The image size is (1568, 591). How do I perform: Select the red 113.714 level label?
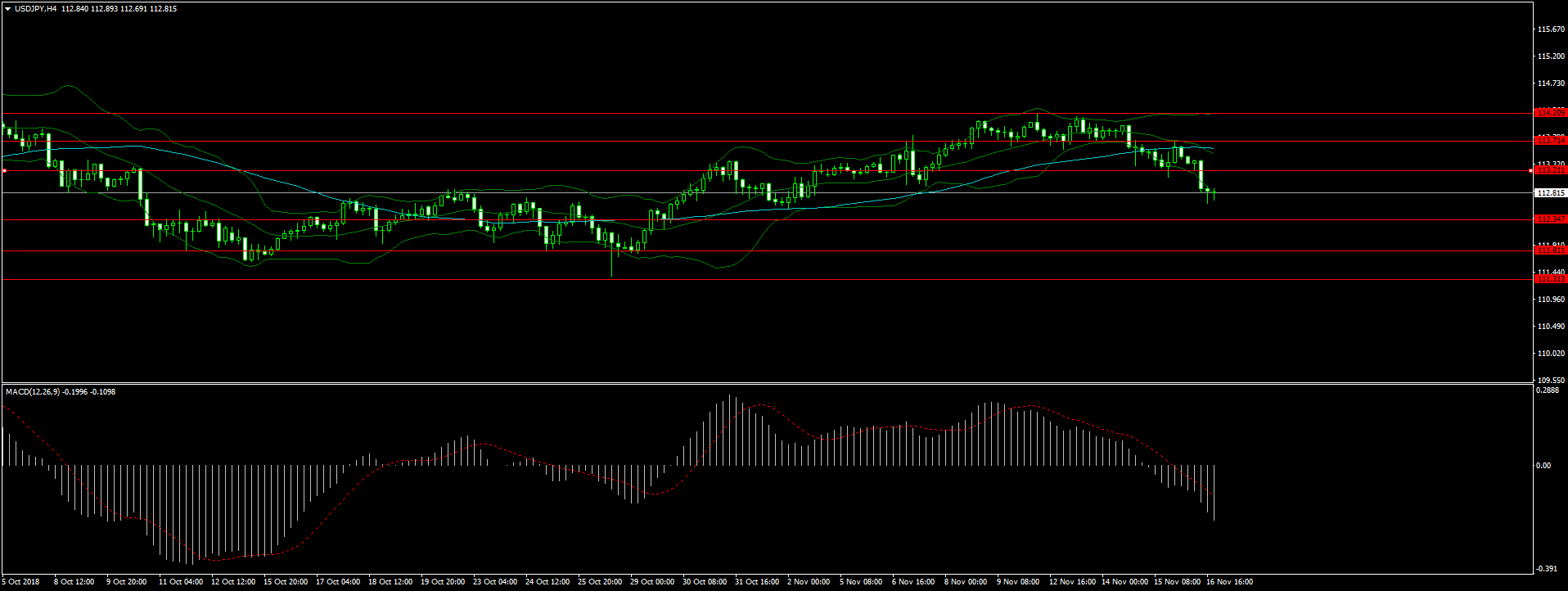click(1551, 140)
